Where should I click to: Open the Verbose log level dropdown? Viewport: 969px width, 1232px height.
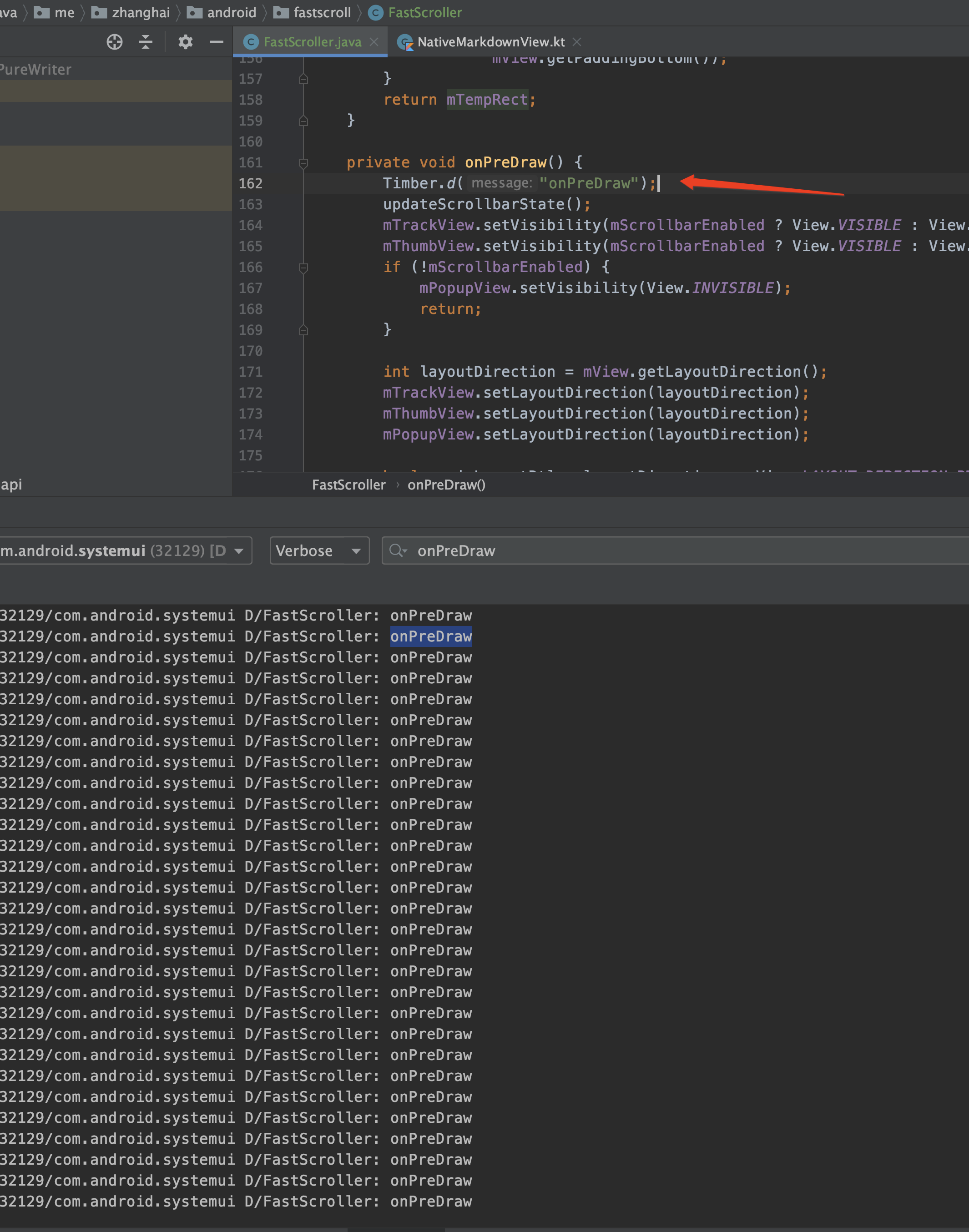tap(319, 550)
